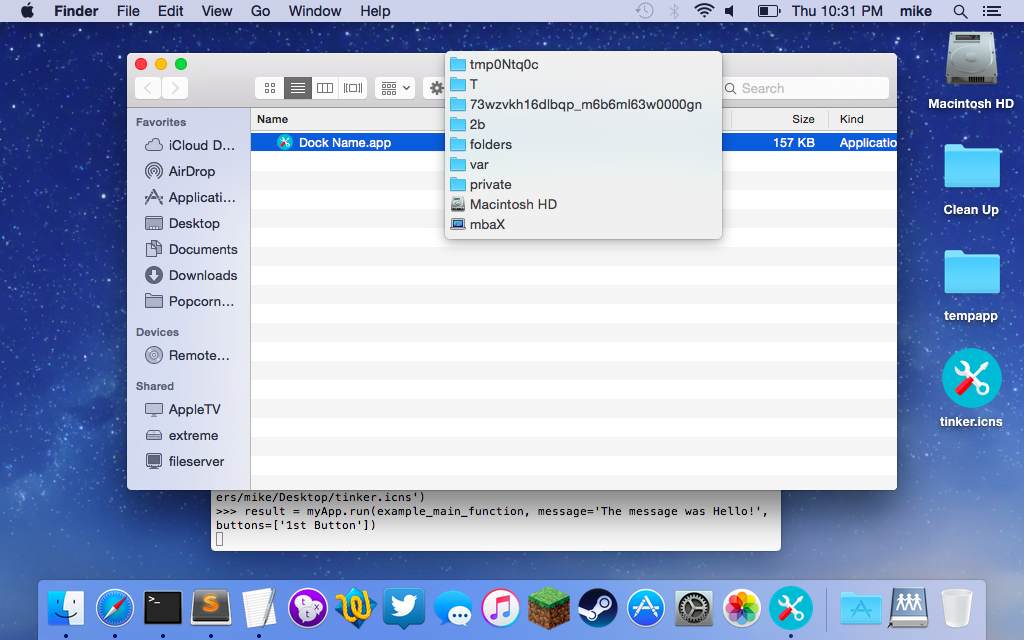Open Applications in the sidebar
The width and height of the screenshot is (1024, 640).
point(189,197)
